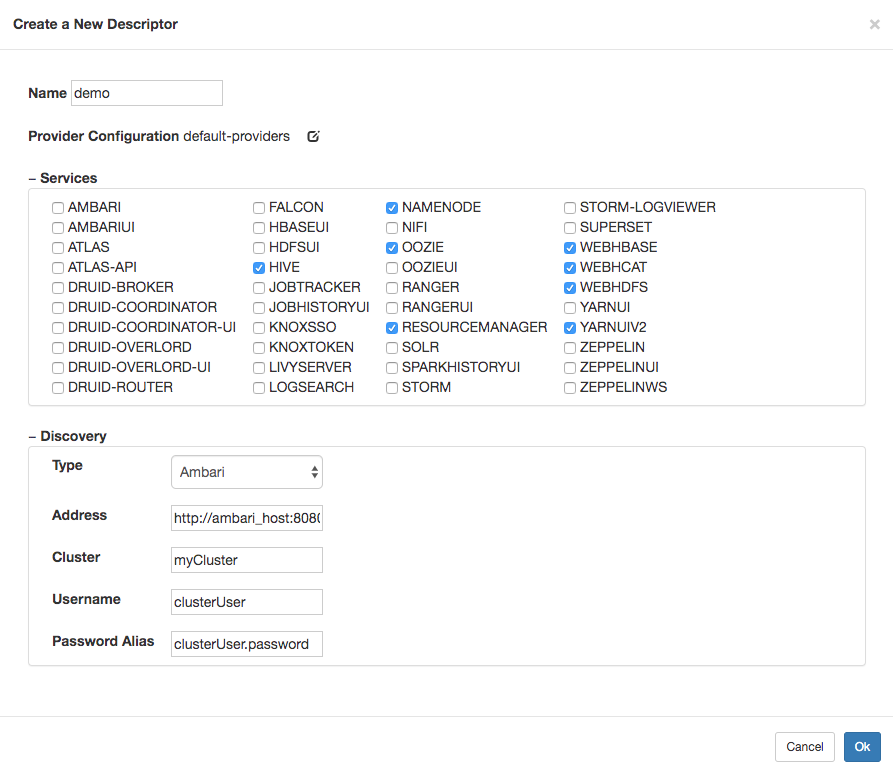
Task: Uncheck the HIVE service
Action: [258, 267]
